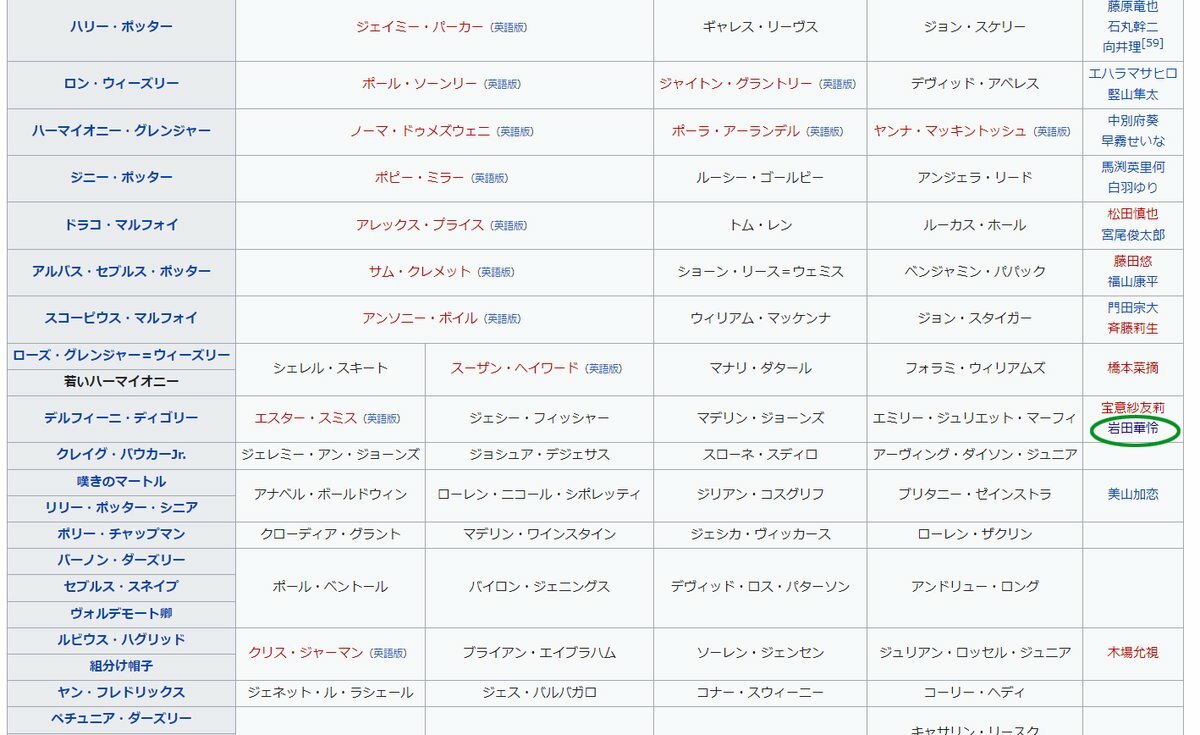Open the ハリー・ポッター character link
The height and width of the screenshot is (735, 1200).
121,27
